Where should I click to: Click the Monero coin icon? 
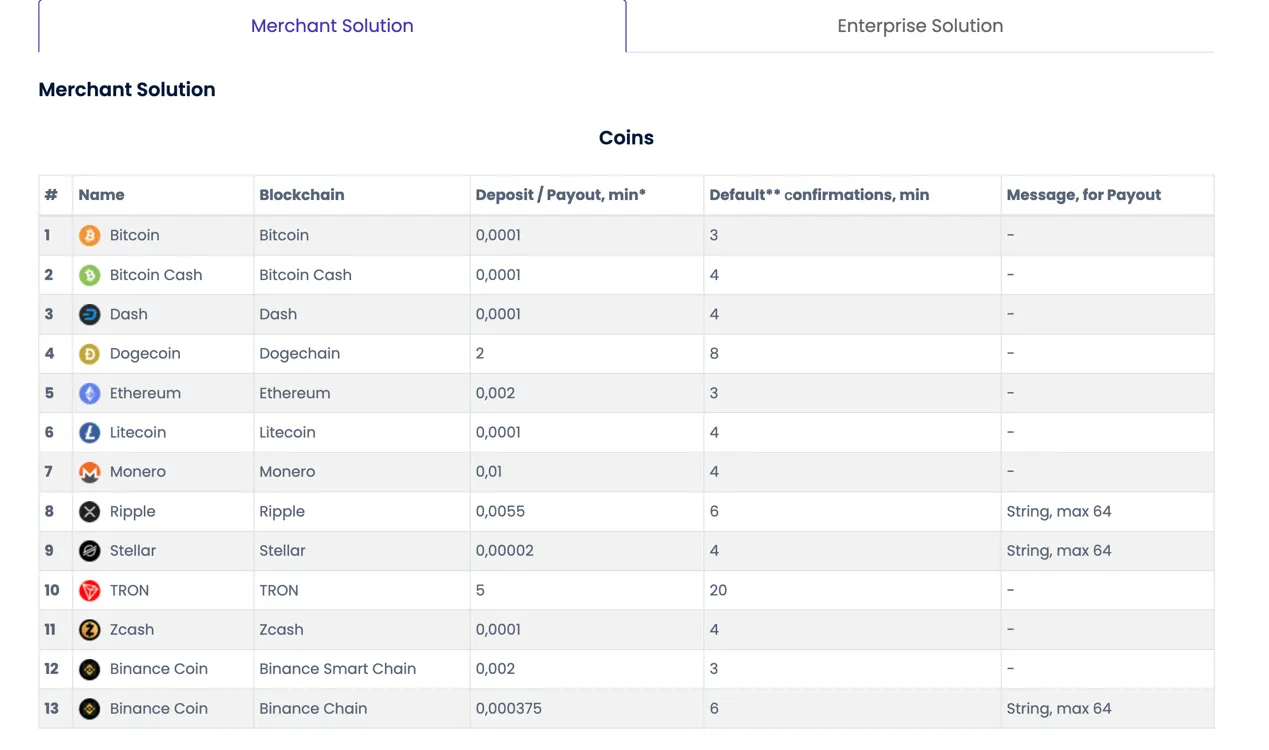90,472
